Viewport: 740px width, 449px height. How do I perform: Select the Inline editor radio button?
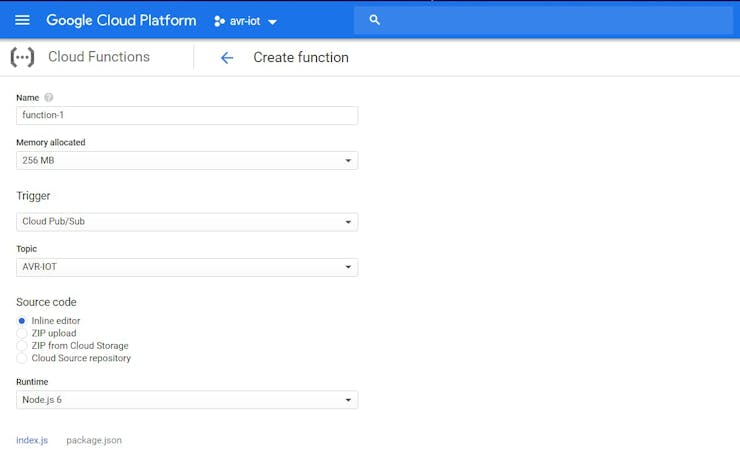click(x=22, y=321)
